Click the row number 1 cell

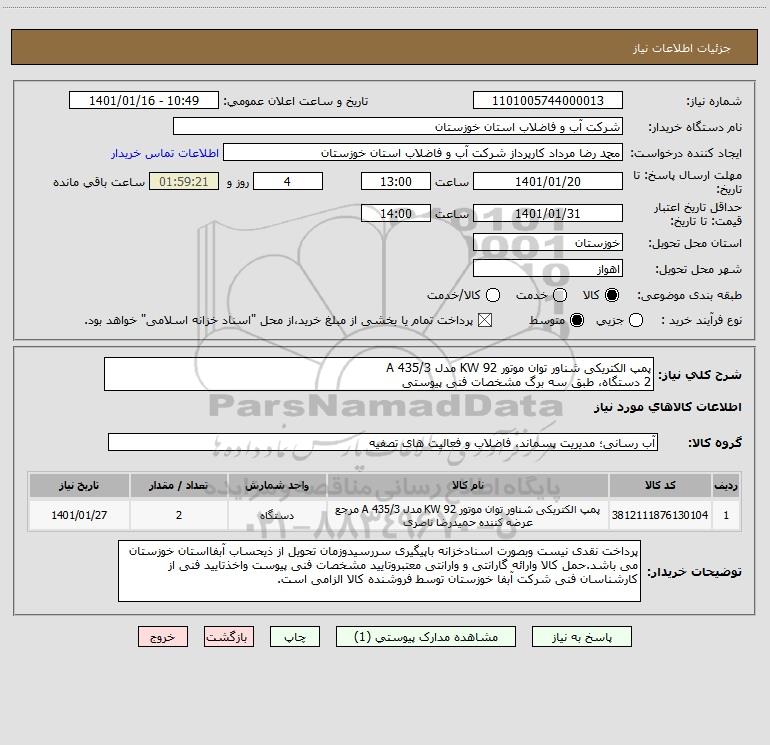point(726,515)
